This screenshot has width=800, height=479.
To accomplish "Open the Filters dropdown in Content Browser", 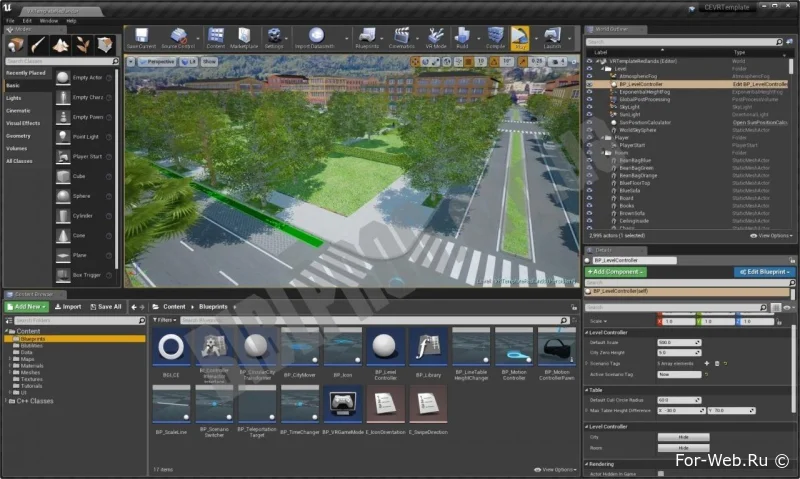I will (164, 320).
